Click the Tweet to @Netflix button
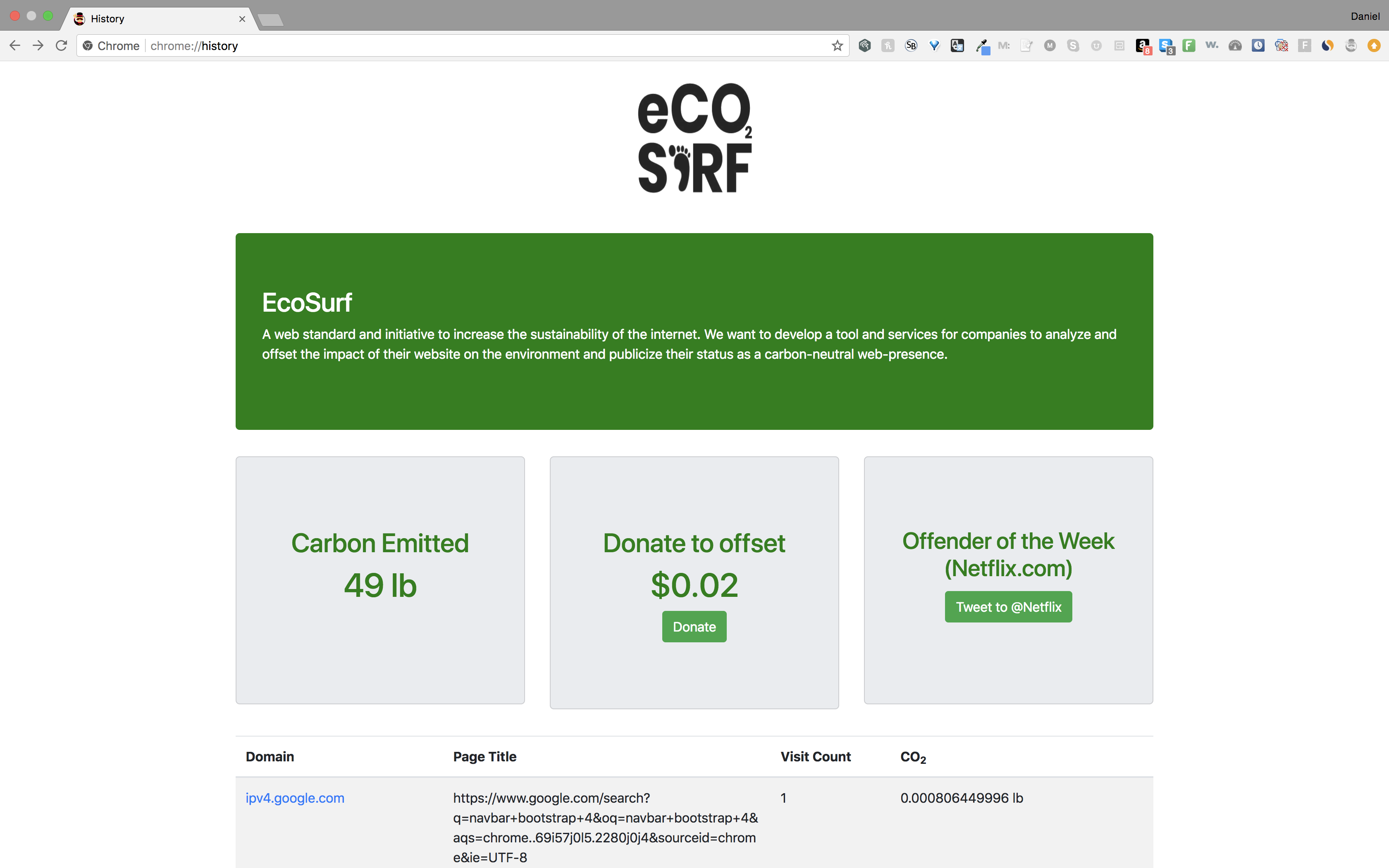Screen dimensions: 1389x868 point(1008,606)
